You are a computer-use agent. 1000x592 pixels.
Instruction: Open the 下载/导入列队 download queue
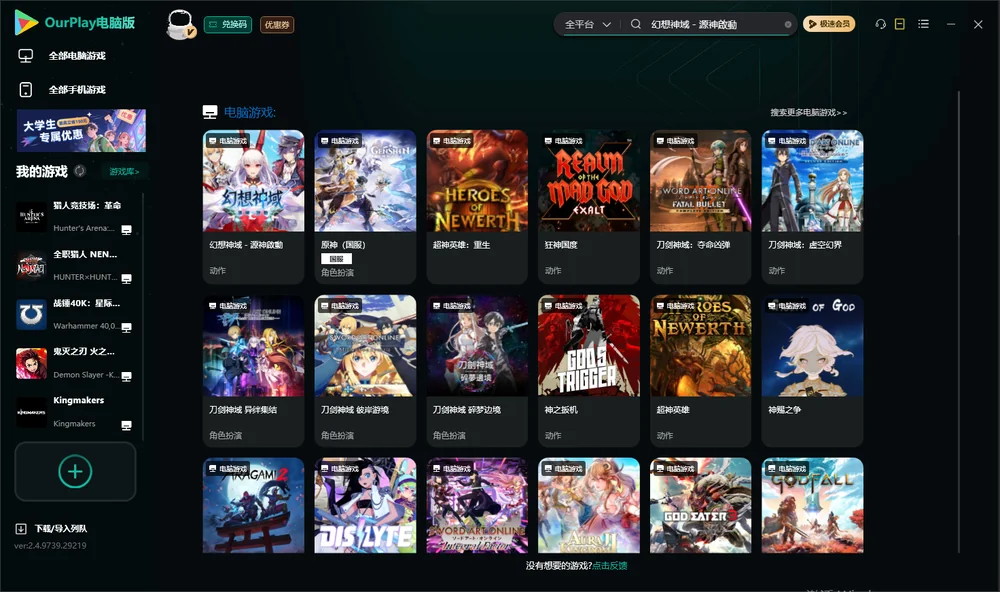[52, 528]
